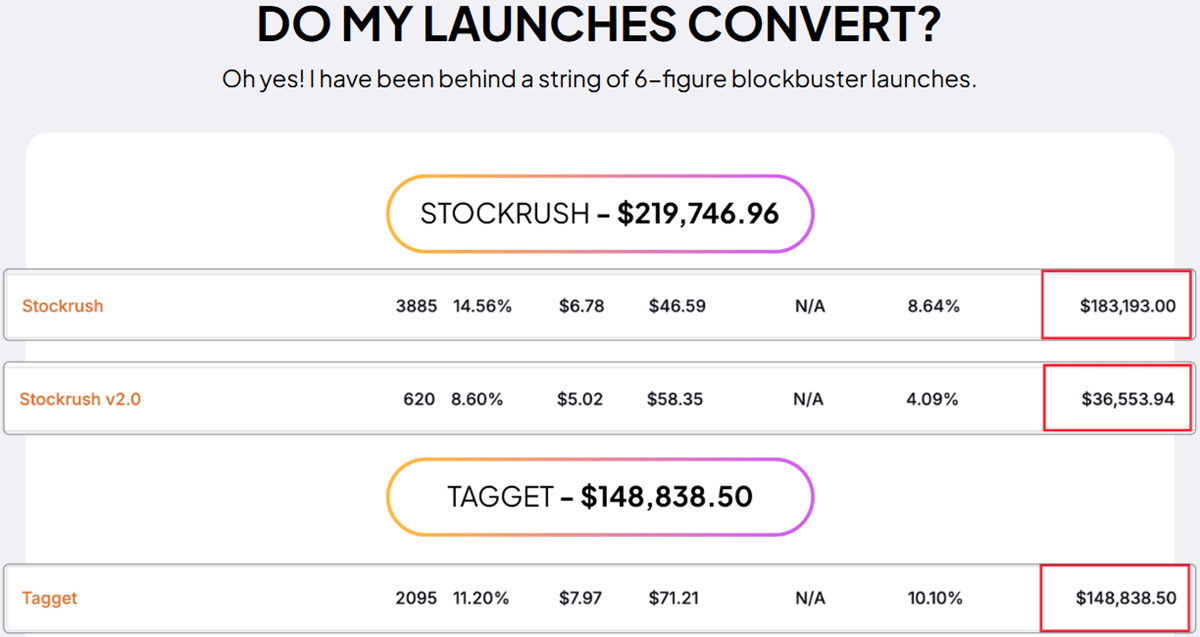
Task: Click the 2095 sales count
Action: point(416,599)
